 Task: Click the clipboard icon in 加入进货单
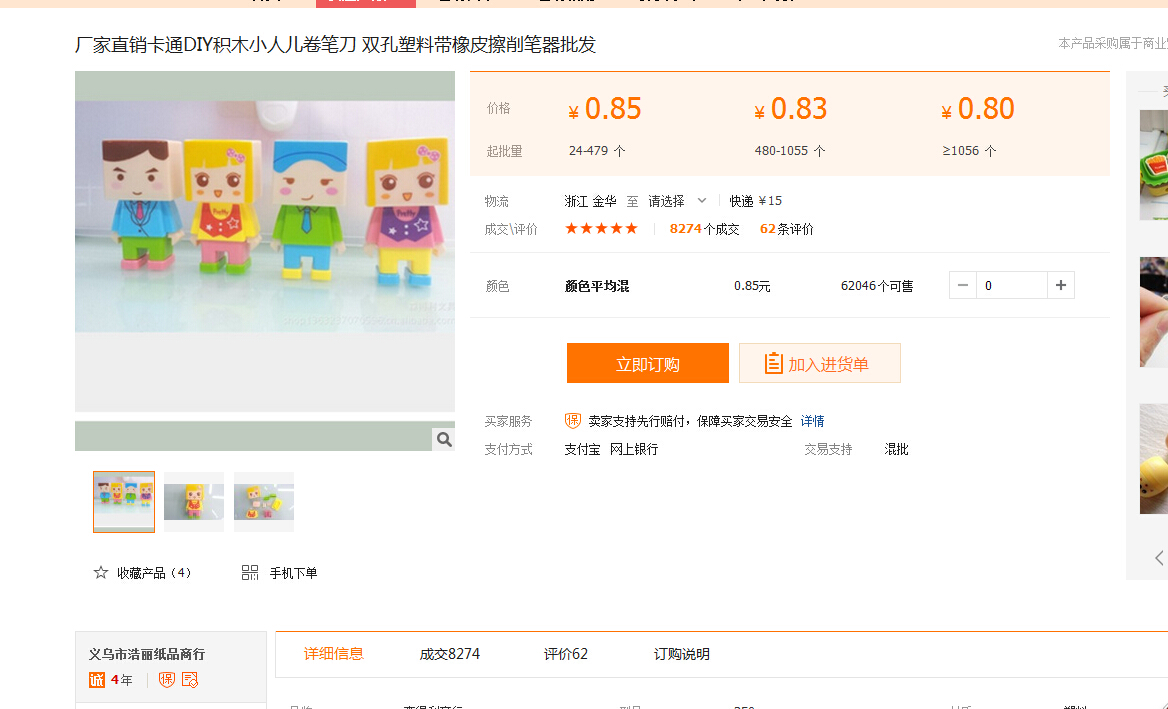click(x=773, y=364)
